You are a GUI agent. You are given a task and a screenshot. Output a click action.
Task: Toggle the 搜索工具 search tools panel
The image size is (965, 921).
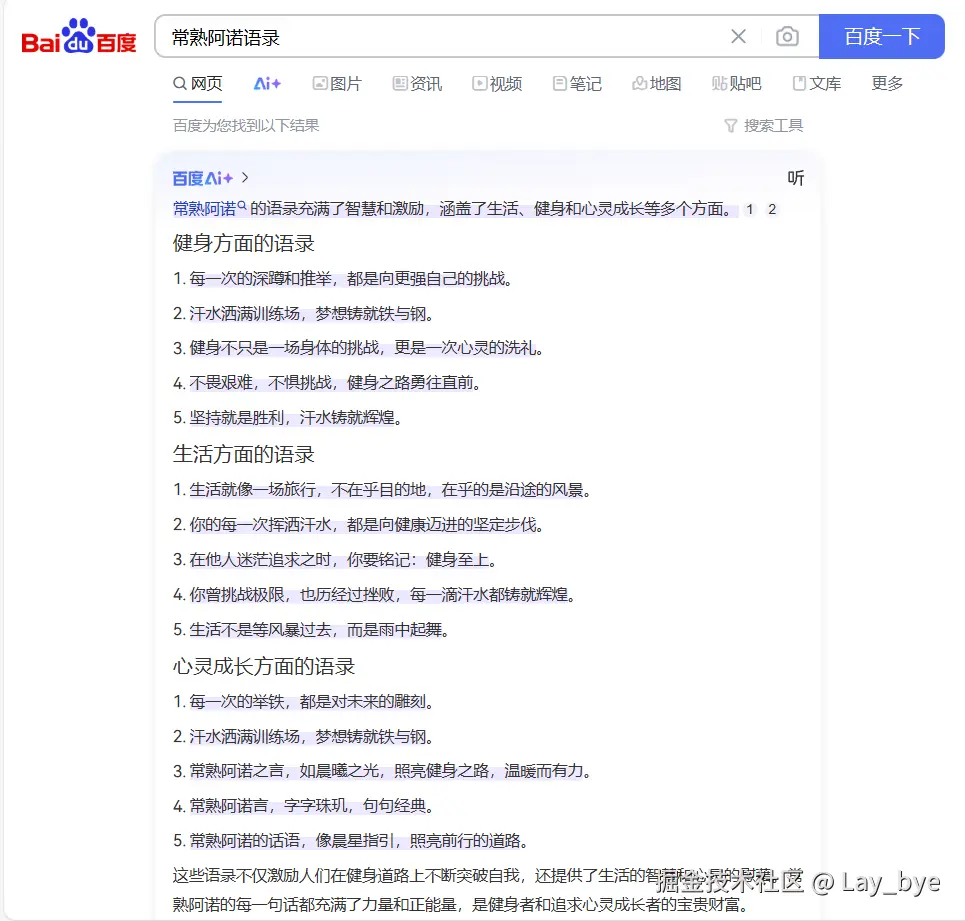point(763,125)
